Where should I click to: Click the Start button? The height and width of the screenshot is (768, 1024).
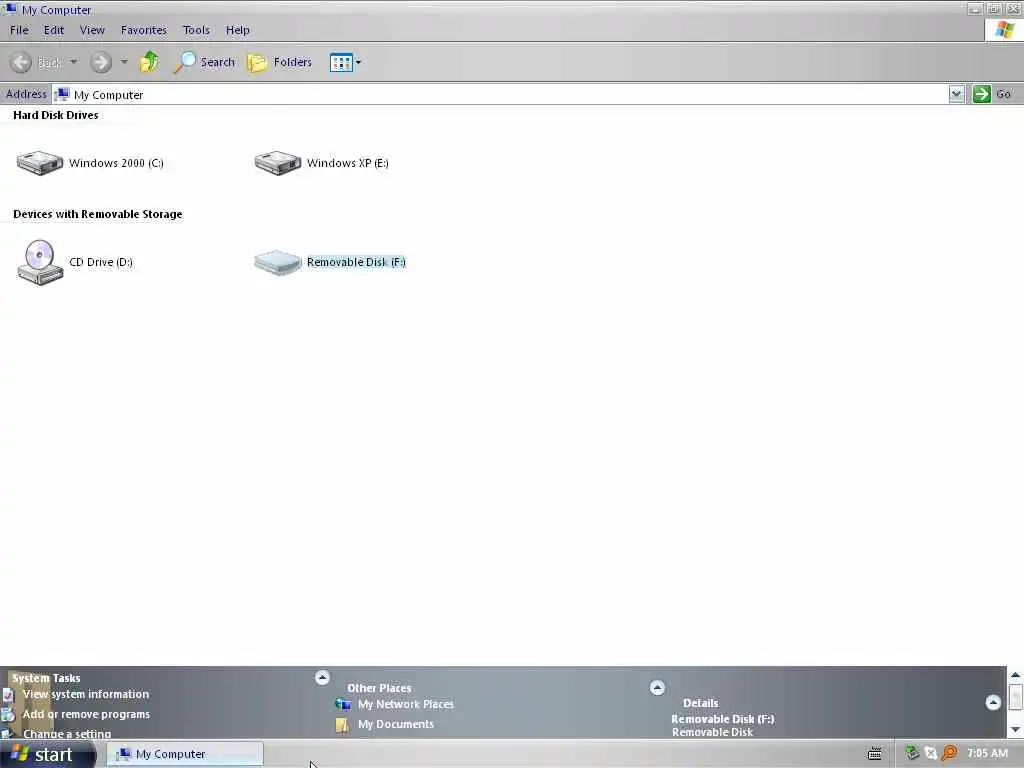pyautogui.click(x=48, y=754)
